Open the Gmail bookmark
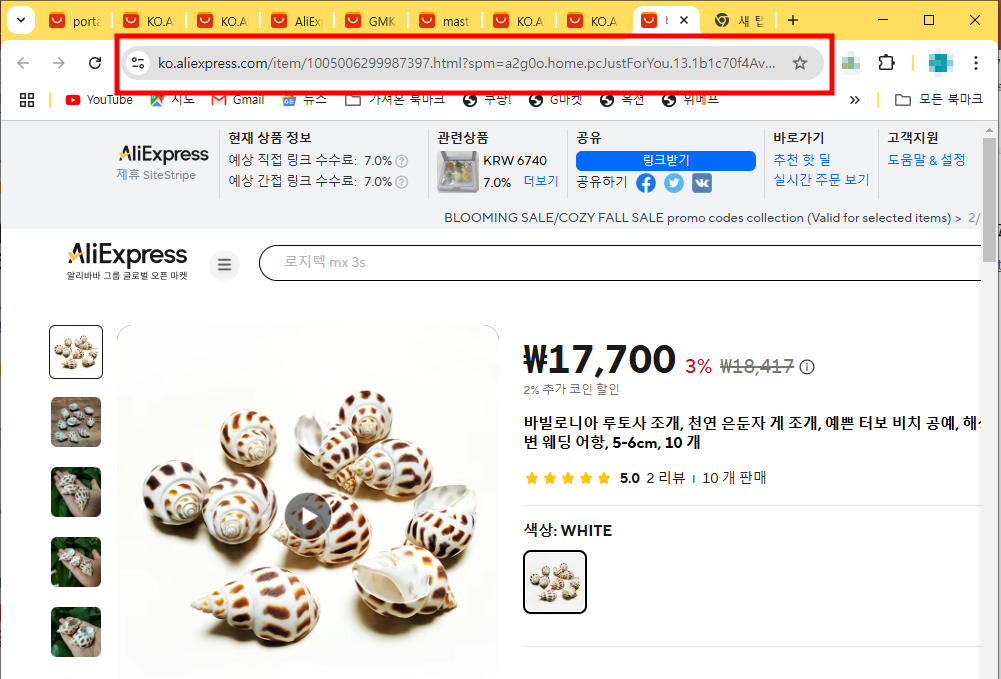 point(237,100)
